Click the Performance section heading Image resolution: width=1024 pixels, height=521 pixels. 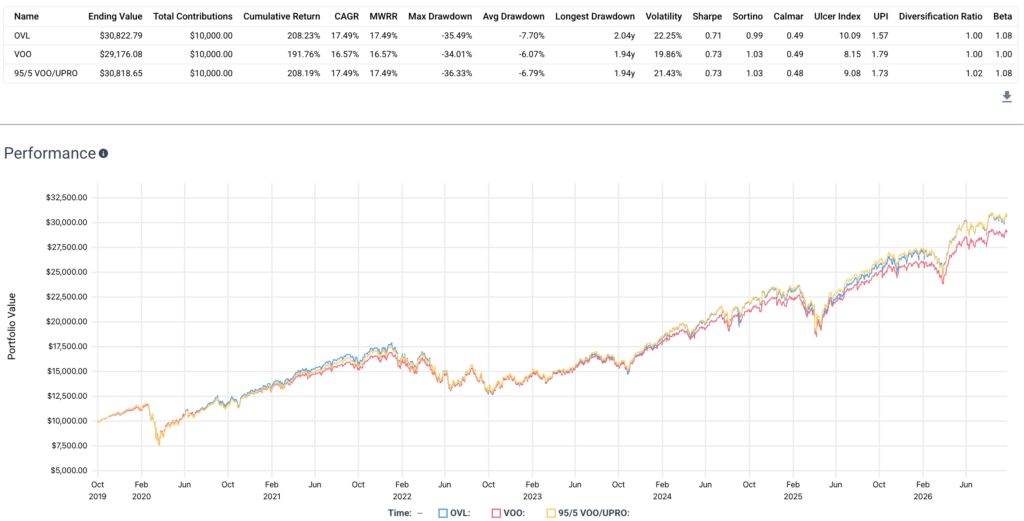(50, 153)
